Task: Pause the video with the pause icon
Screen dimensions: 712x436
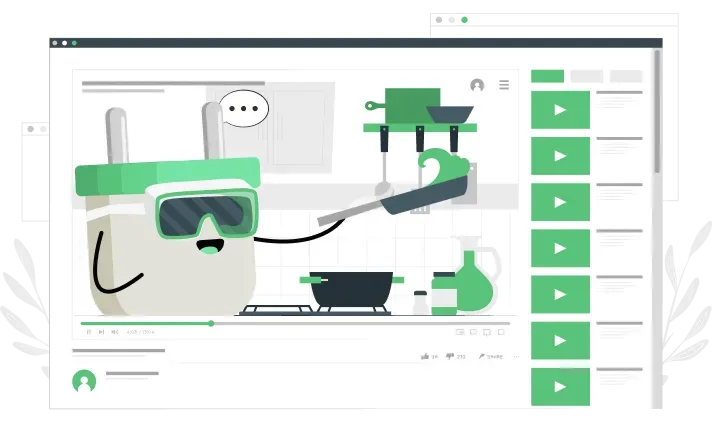Action: click(x=89, y=332)
